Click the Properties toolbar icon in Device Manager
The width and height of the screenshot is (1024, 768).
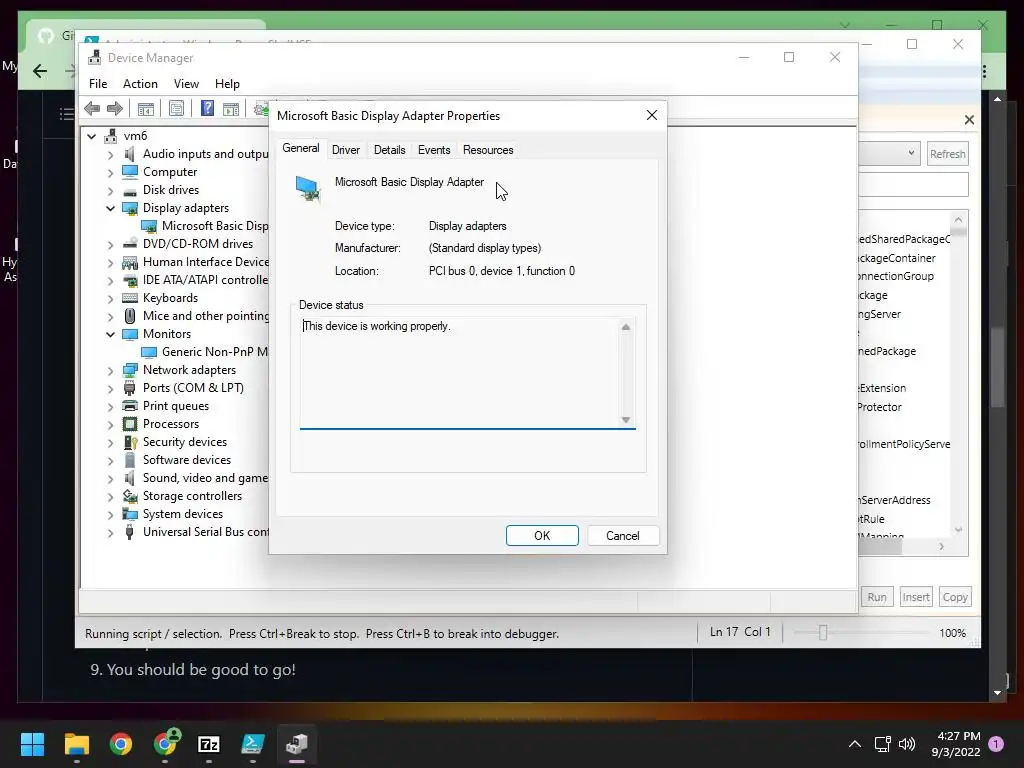(176, 109)
